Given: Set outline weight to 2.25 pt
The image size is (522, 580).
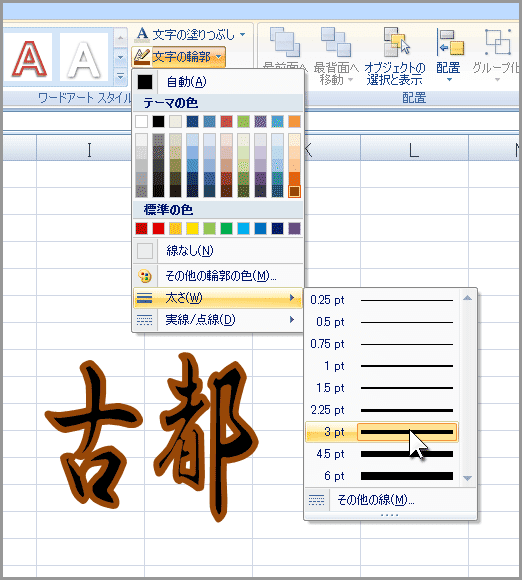Looking at the screenshot, I should pyautogui.click(x=382, y=410).
